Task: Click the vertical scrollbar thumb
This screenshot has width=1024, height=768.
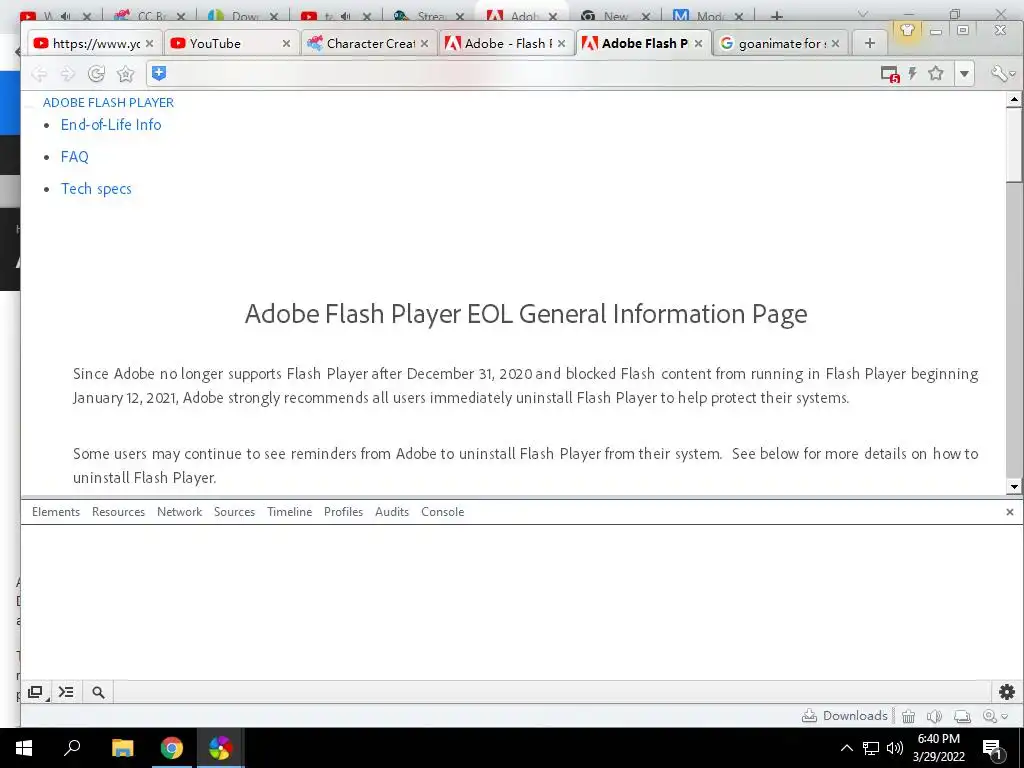Action: point(1014,145)
